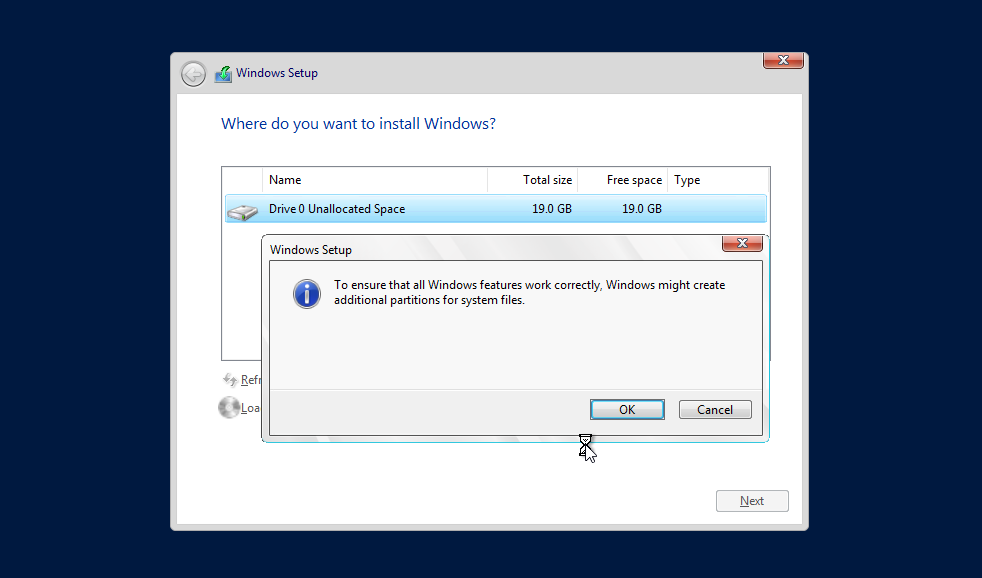
Task: Click the 'Where do you want to install Windows?' heading
Action: [x=358, y=124]
